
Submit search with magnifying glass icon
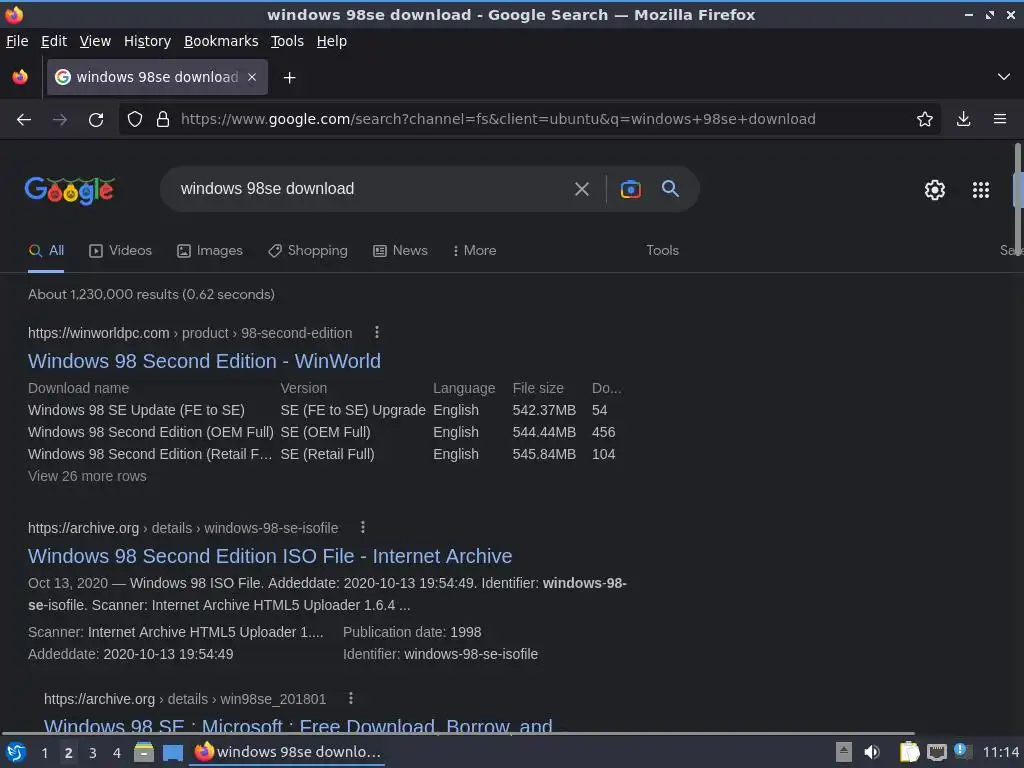[670, 189]
